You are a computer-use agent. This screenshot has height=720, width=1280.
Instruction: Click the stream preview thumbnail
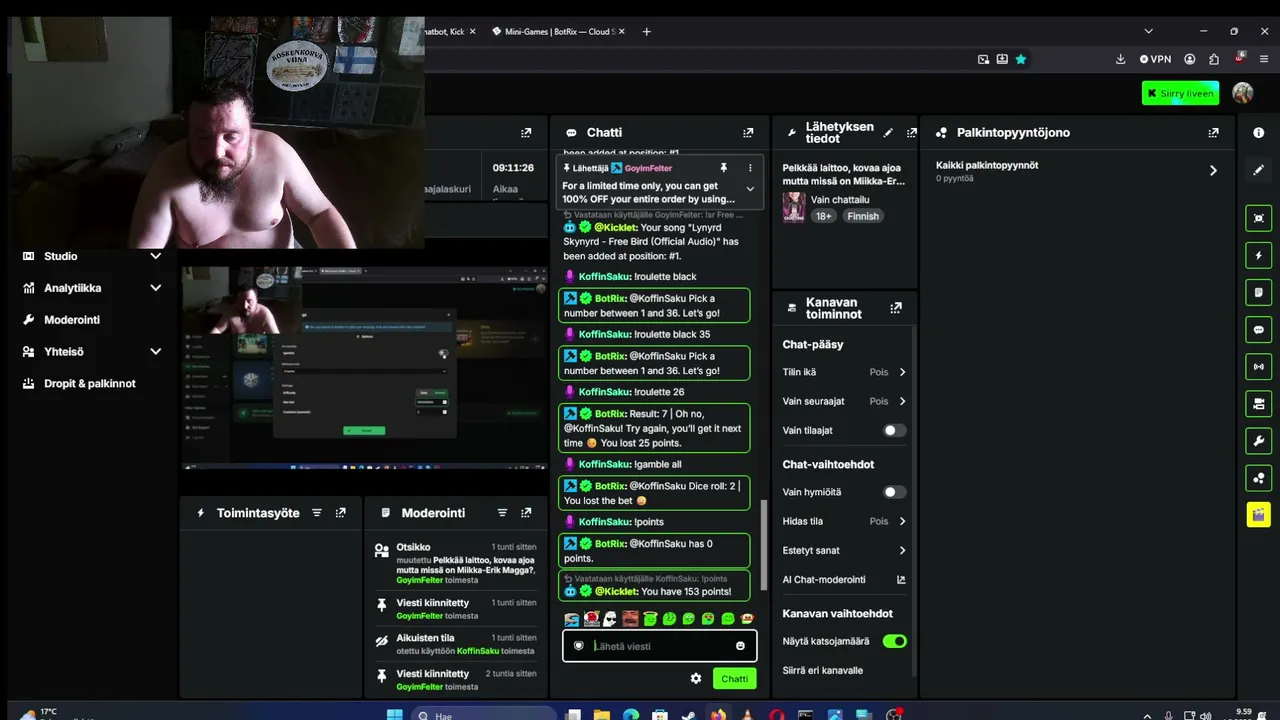(x=364, y=367)
